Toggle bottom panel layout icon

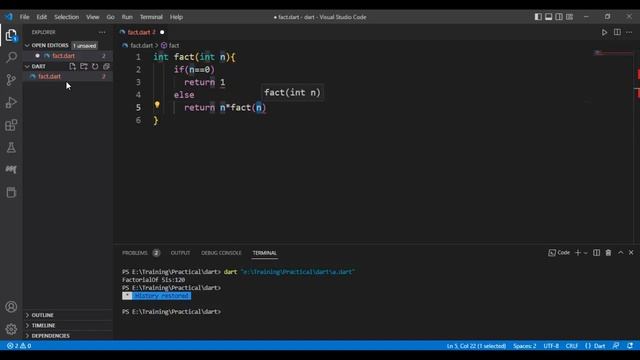pos(549,17)
